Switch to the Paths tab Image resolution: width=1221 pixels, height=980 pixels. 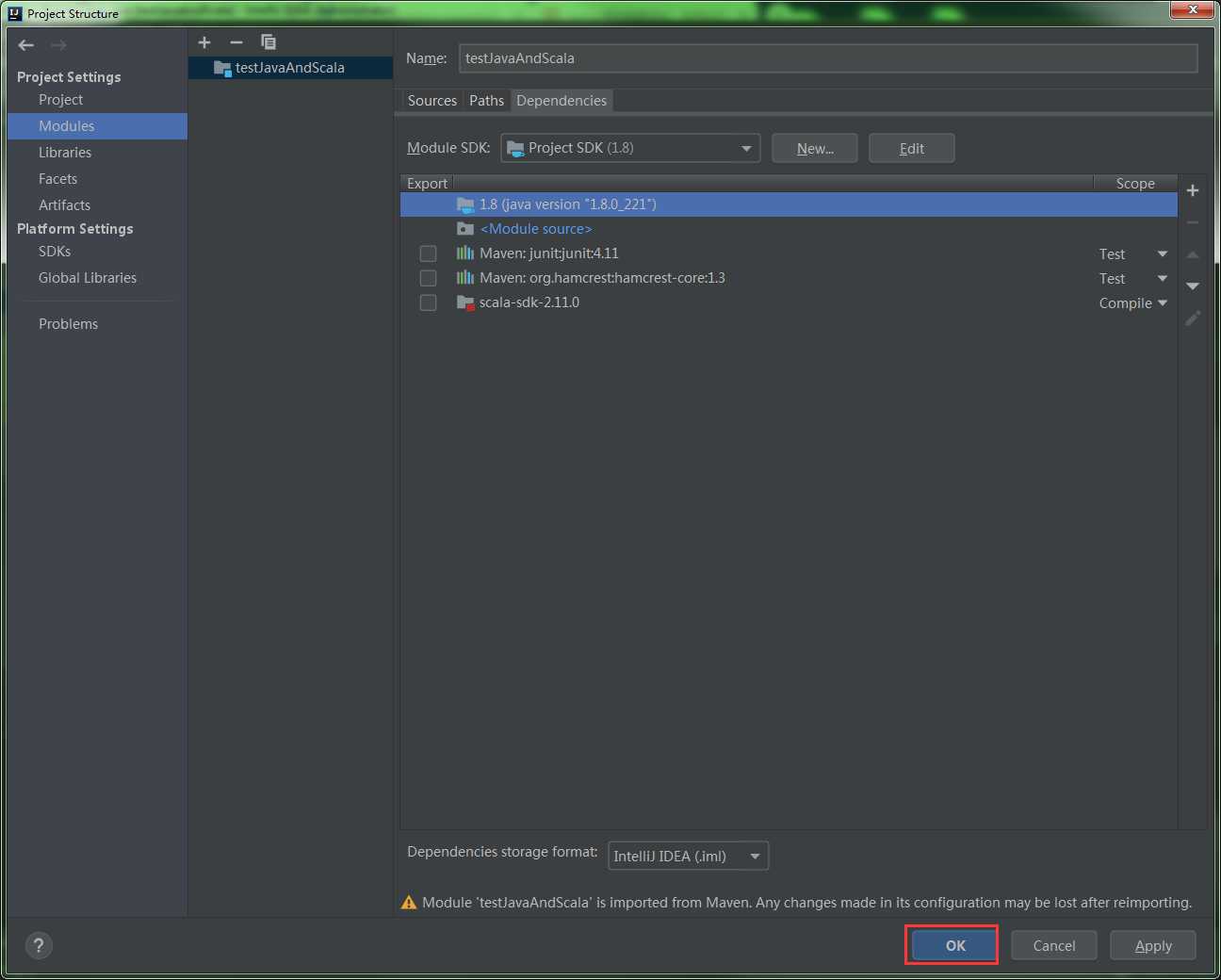point(487,101)
